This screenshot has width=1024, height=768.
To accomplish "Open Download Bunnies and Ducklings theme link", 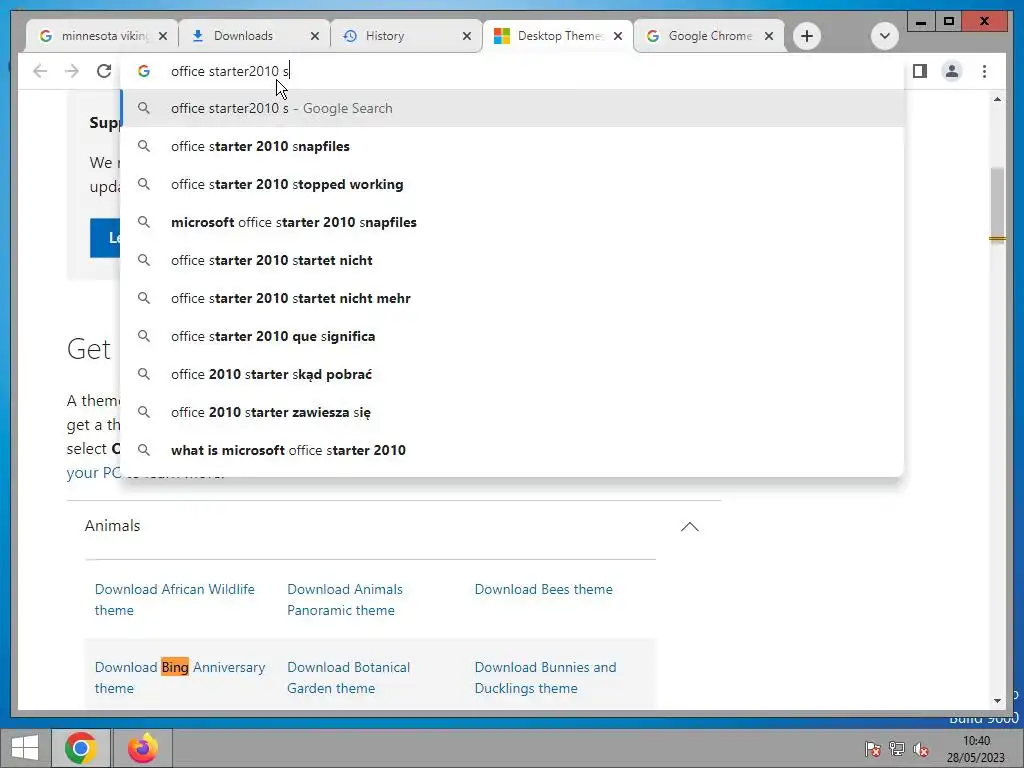I will coord(545,677).
